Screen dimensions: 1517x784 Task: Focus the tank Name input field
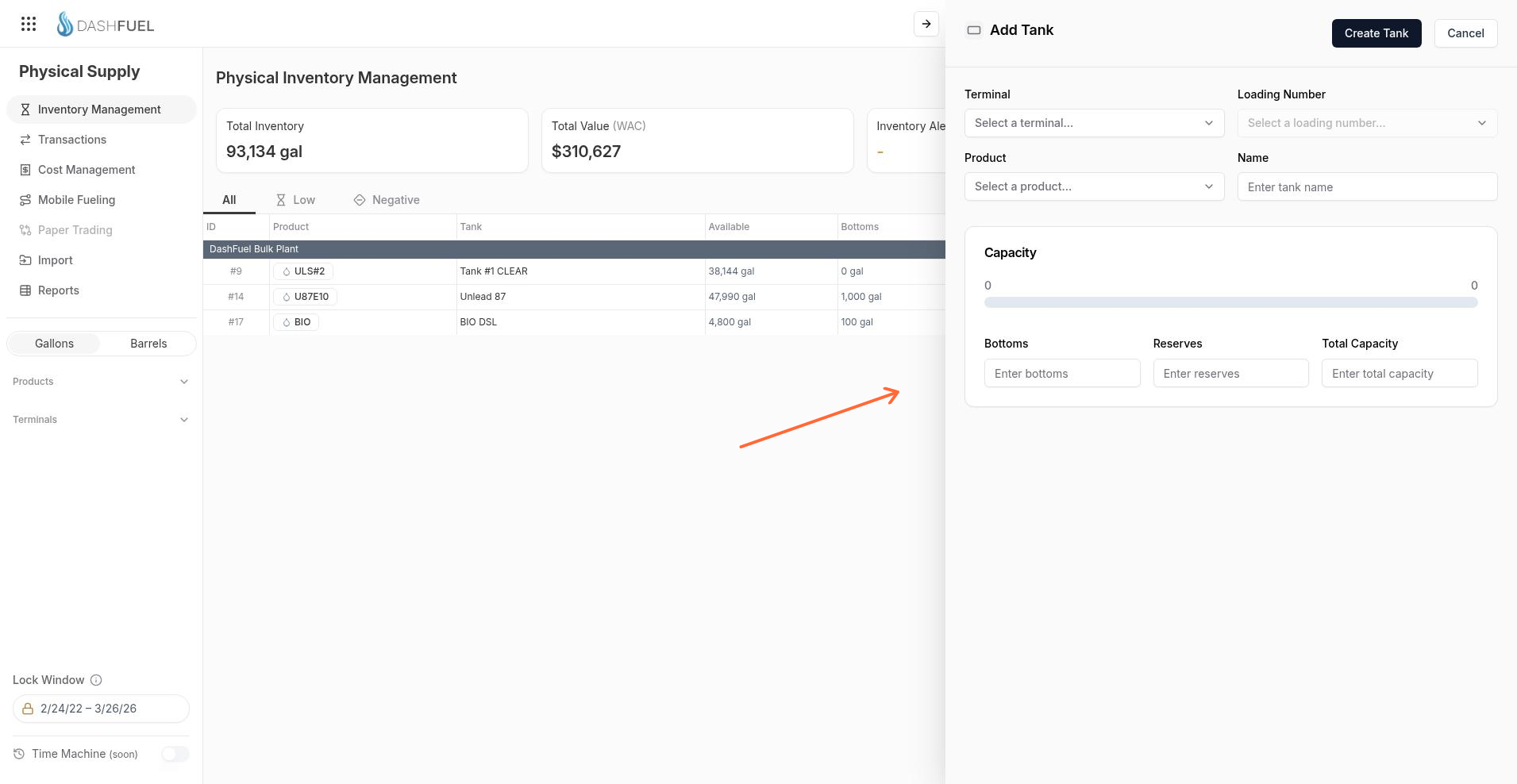(x=1368, y=186)
